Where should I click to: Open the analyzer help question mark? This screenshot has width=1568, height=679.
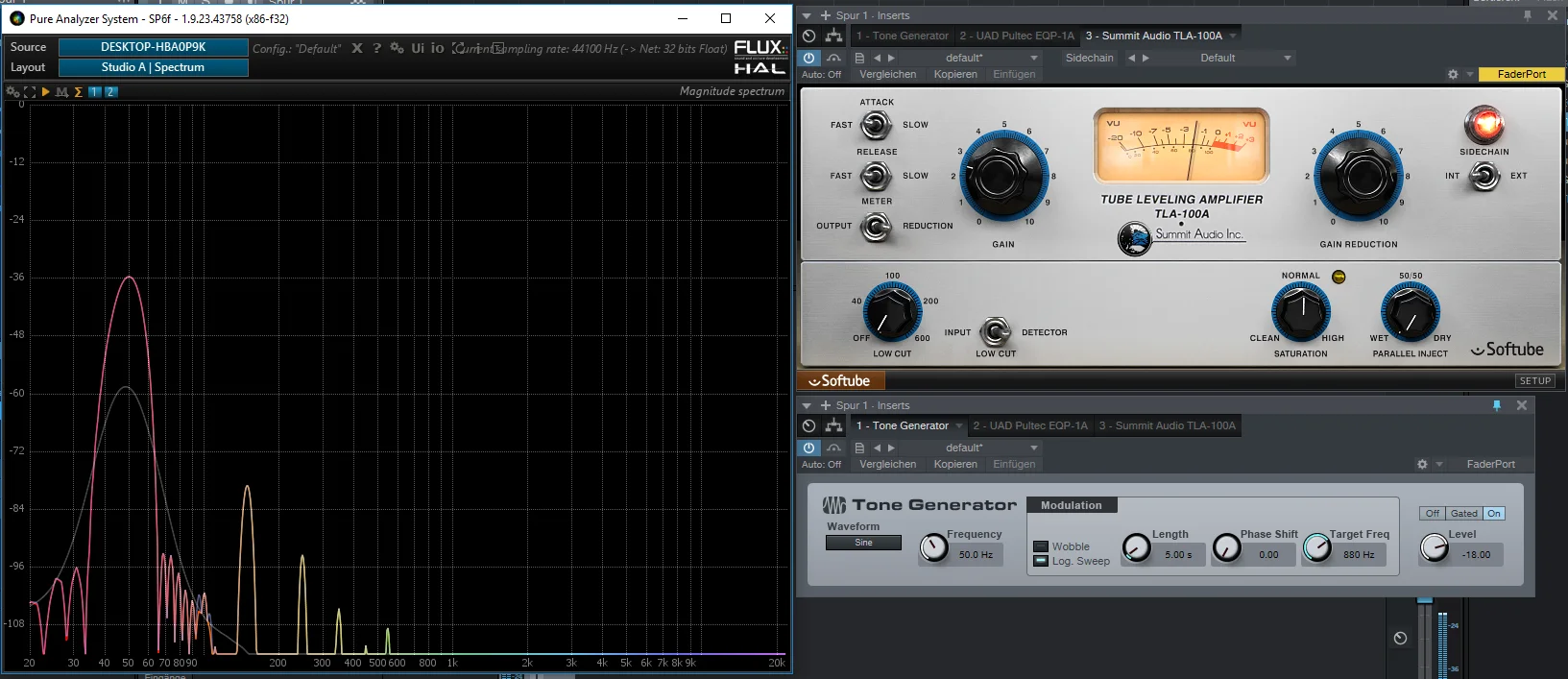376,48
